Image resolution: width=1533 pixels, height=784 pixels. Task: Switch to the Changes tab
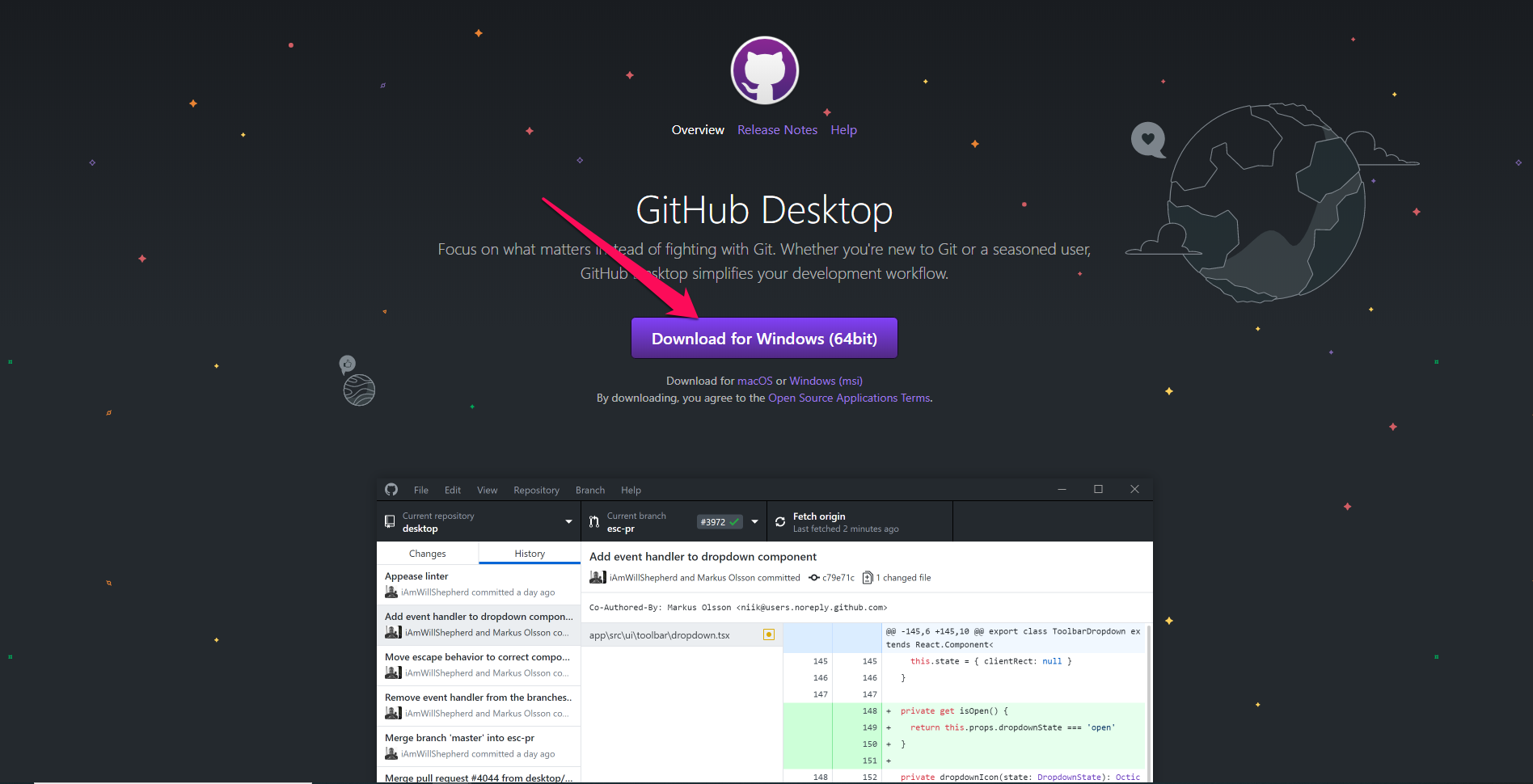[427, 554]
